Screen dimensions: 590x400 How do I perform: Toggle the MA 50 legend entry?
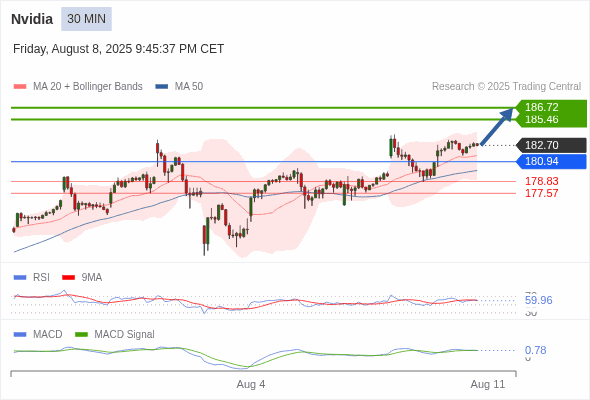pos(179,87)
